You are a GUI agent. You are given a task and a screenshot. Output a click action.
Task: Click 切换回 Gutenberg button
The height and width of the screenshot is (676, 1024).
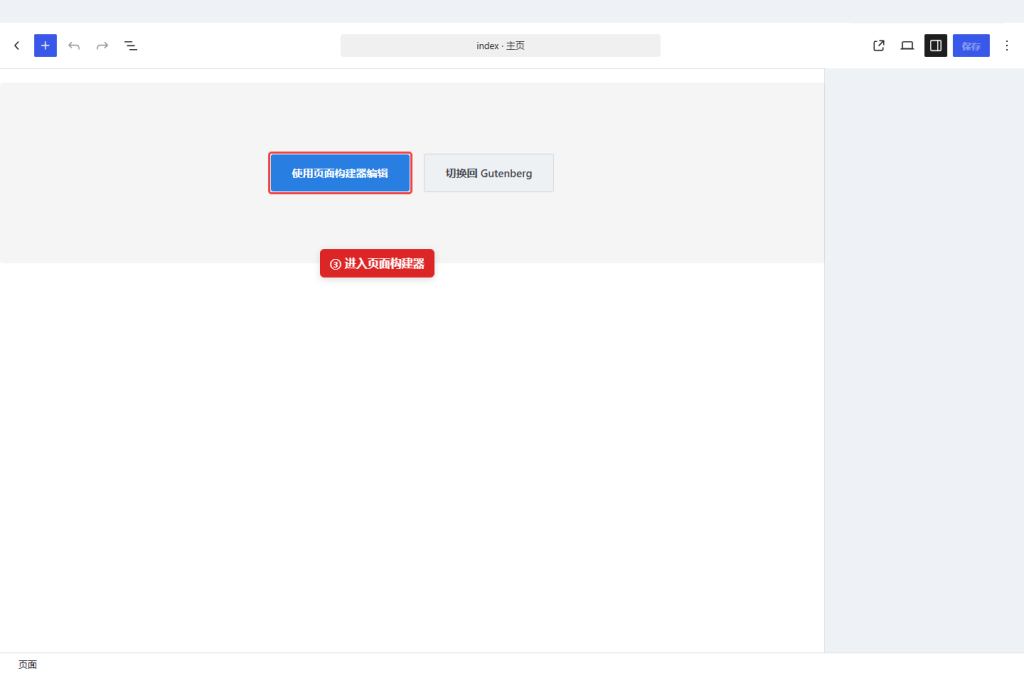click(x=488, y=173)
